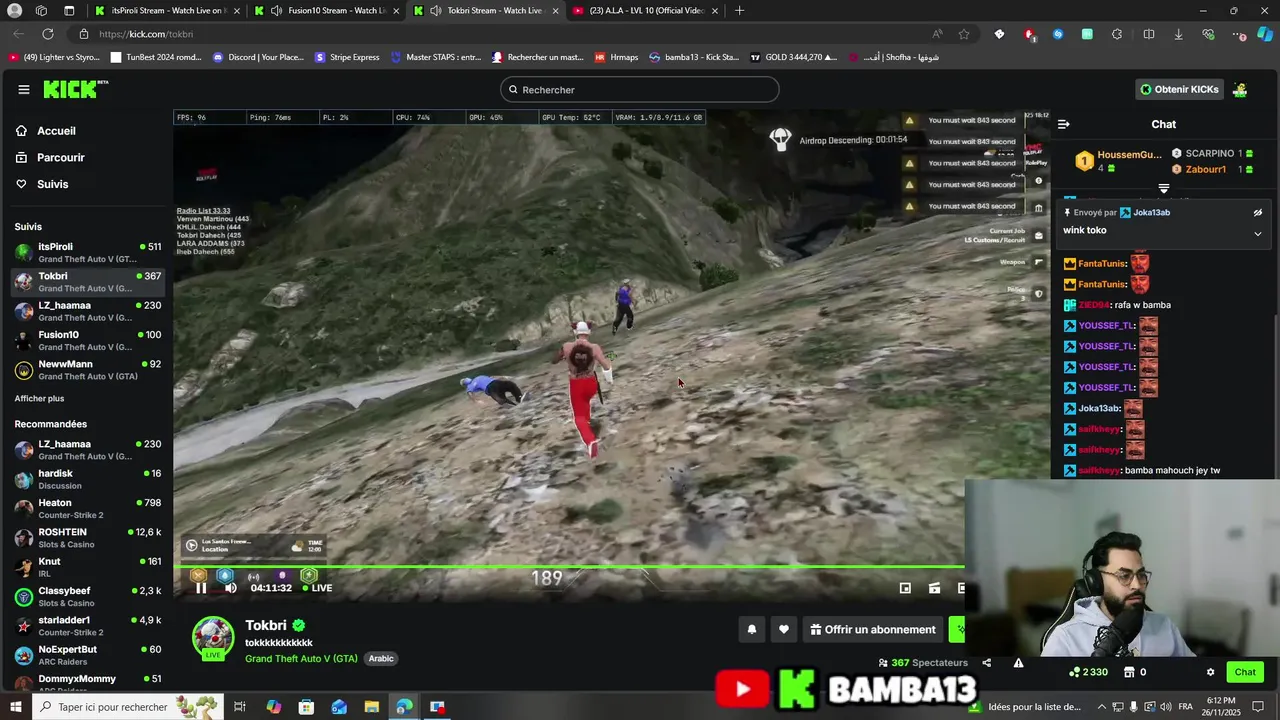This screenshot has width=1280, height=720.
Task: Open Task View on the taskbar
Action: (x=240, y=707)
